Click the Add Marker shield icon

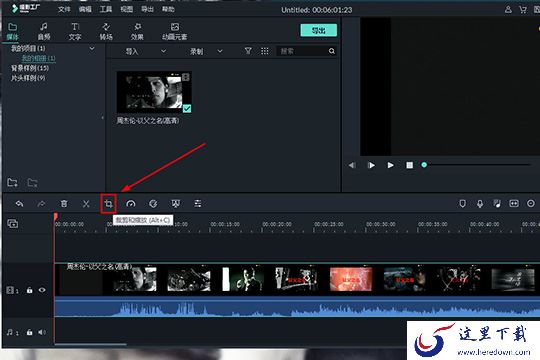click(x=463, y=204)
